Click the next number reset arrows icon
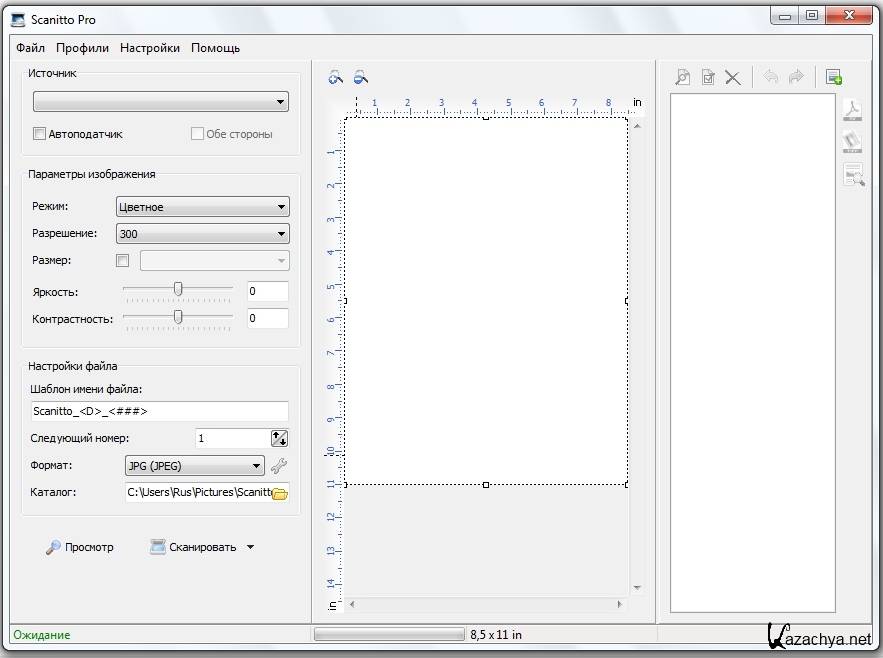 pyautogui.click(x=279, y=438)
